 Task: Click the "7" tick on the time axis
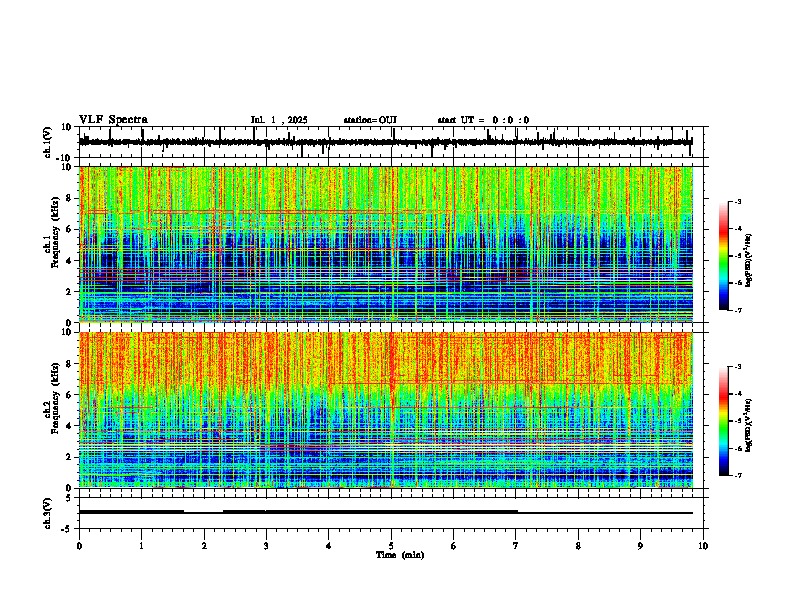coord(516,546)
